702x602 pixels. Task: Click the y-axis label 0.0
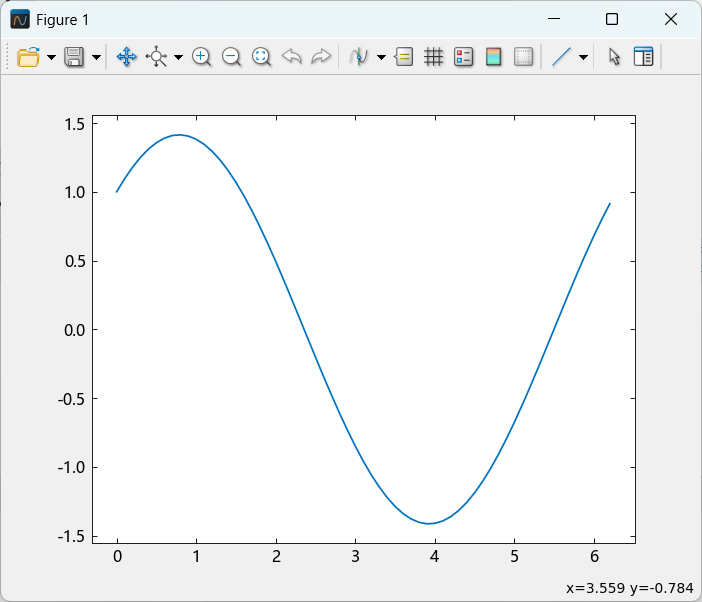click(x=75, y=330)
